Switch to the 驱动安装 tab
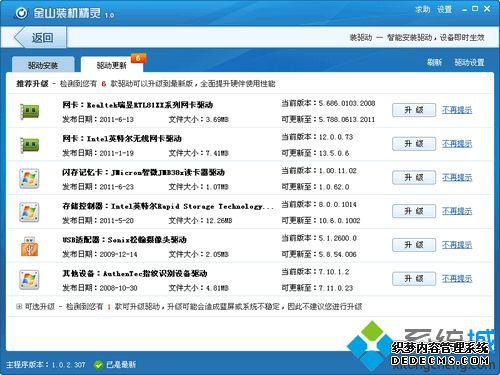The height and width of the screenshot is (375, 500). click(43, 65)
